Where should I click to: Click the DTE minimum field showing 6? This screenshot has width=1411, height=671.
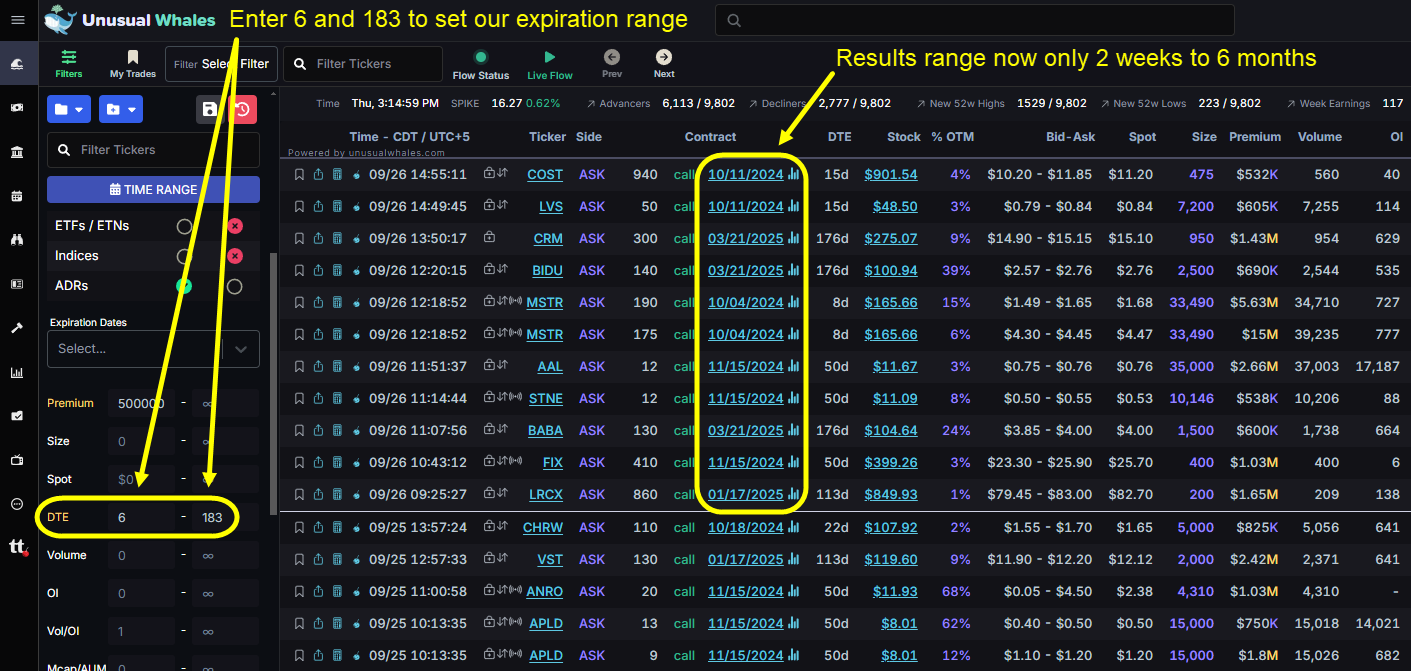click(140, 517)
